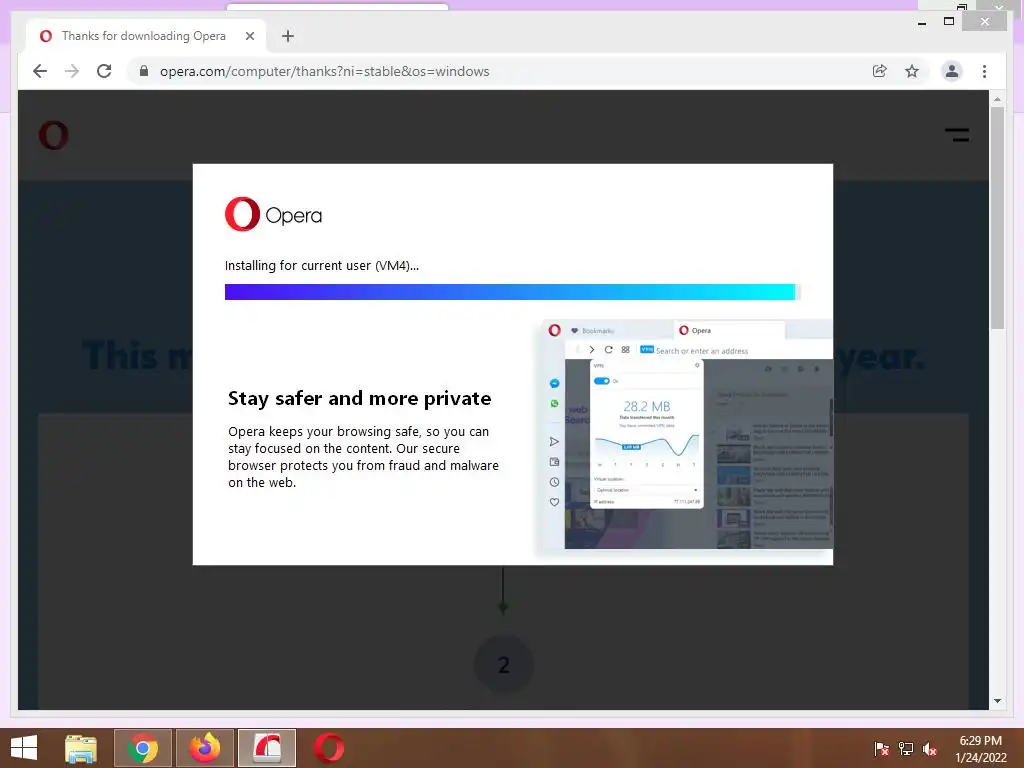Select the 'Thanks for downloading Opera' tab

(146, 36)
